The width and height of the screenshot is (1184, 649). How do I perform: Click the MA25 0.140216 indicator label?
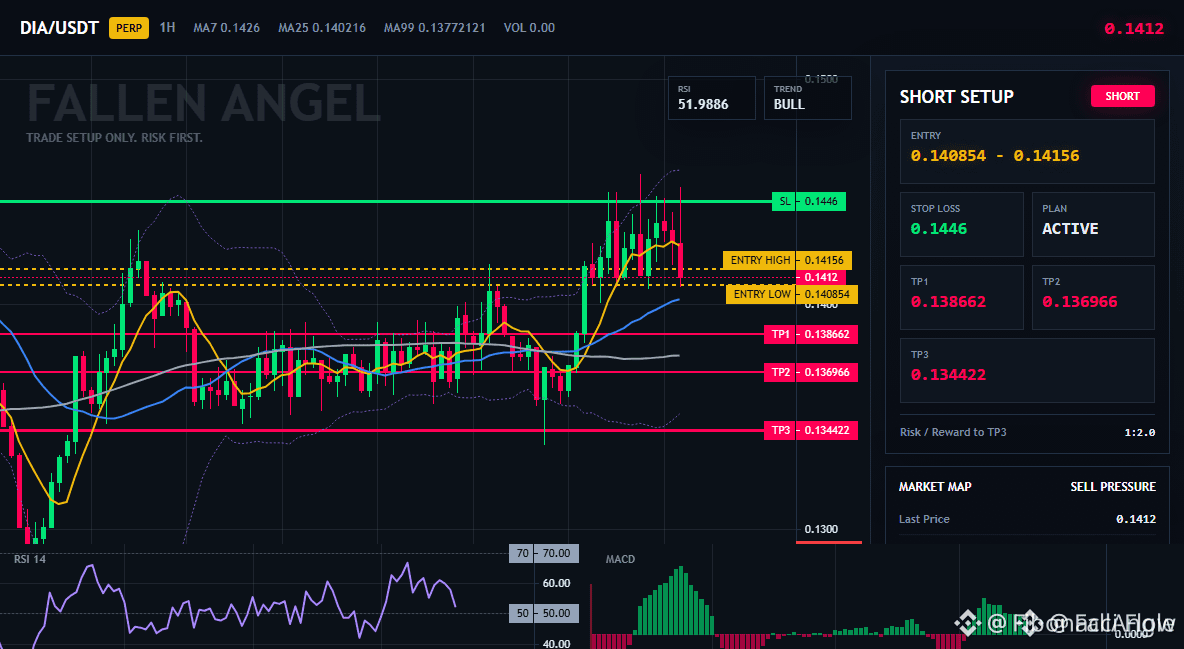(x=322, y=28)
